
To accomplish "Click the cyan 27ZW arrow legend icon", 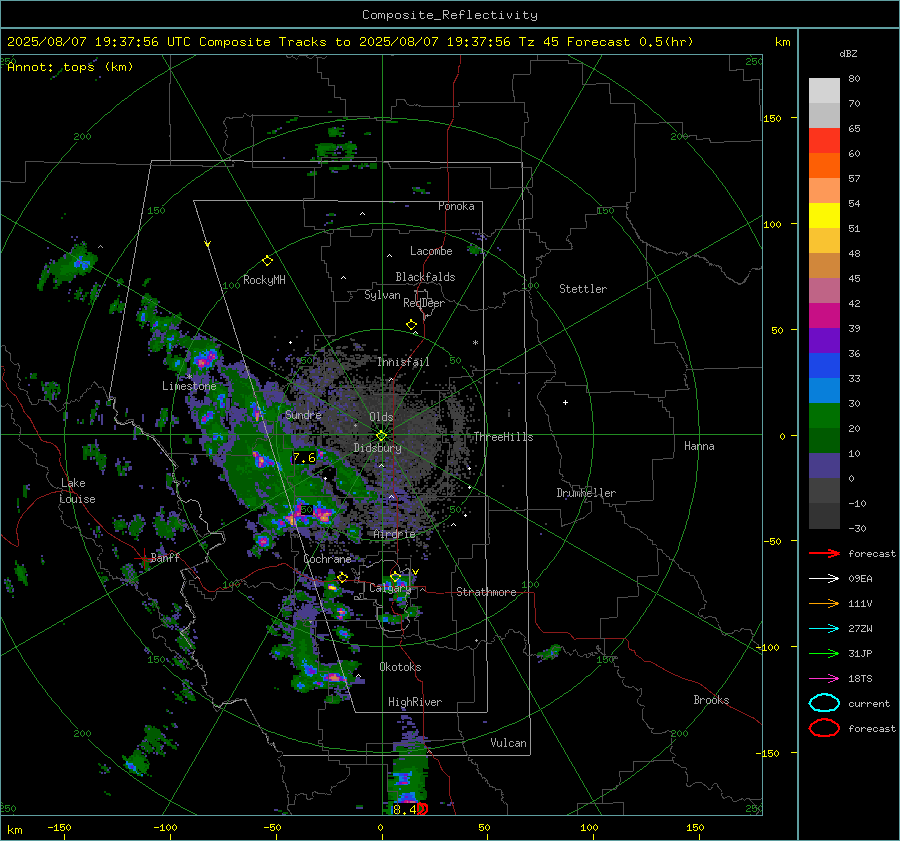I will click(824, 629).
